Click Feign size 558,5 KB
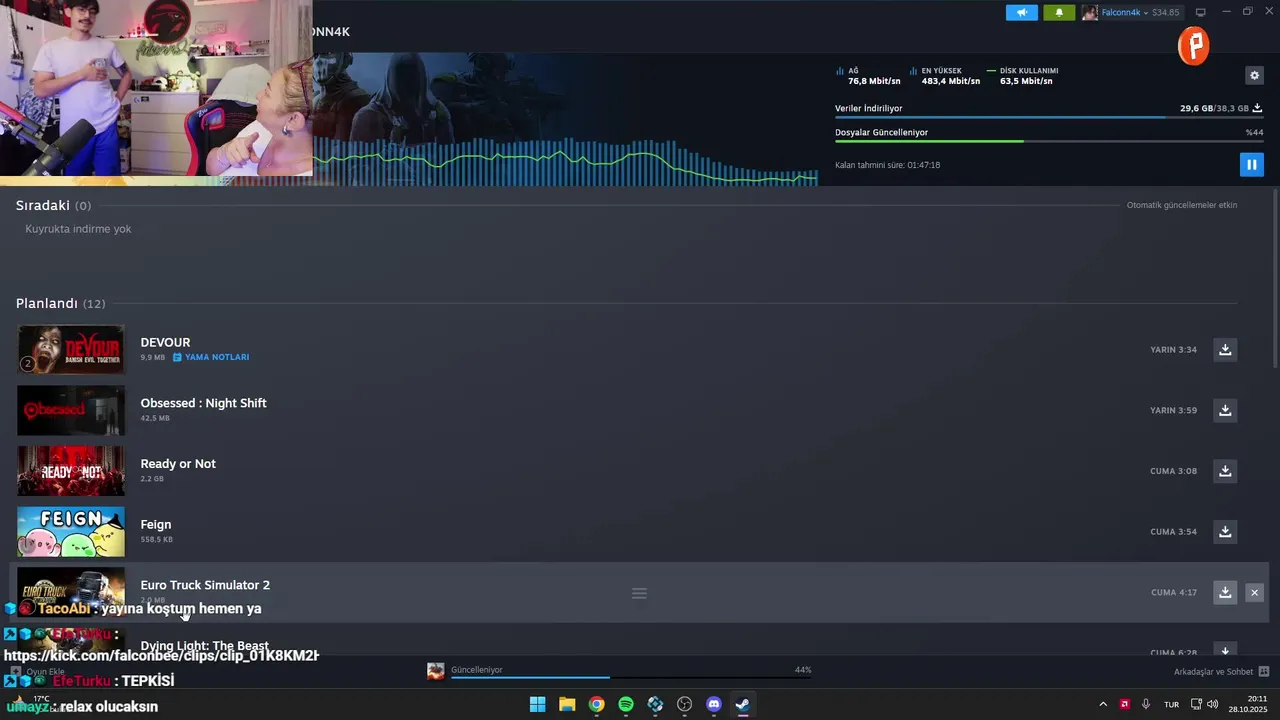1280x720 pixels. click(156, 539)
